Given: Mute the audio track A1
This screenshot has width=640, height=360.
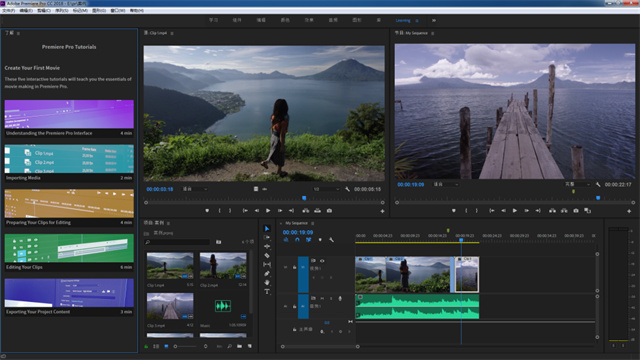Looking at the screenshot, I should tap(322, 298).
